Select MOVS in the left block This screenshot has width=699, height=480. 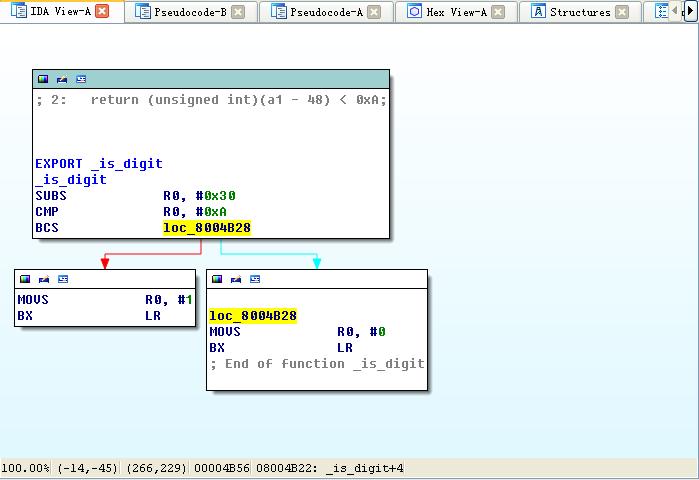(x=33, y=299)
